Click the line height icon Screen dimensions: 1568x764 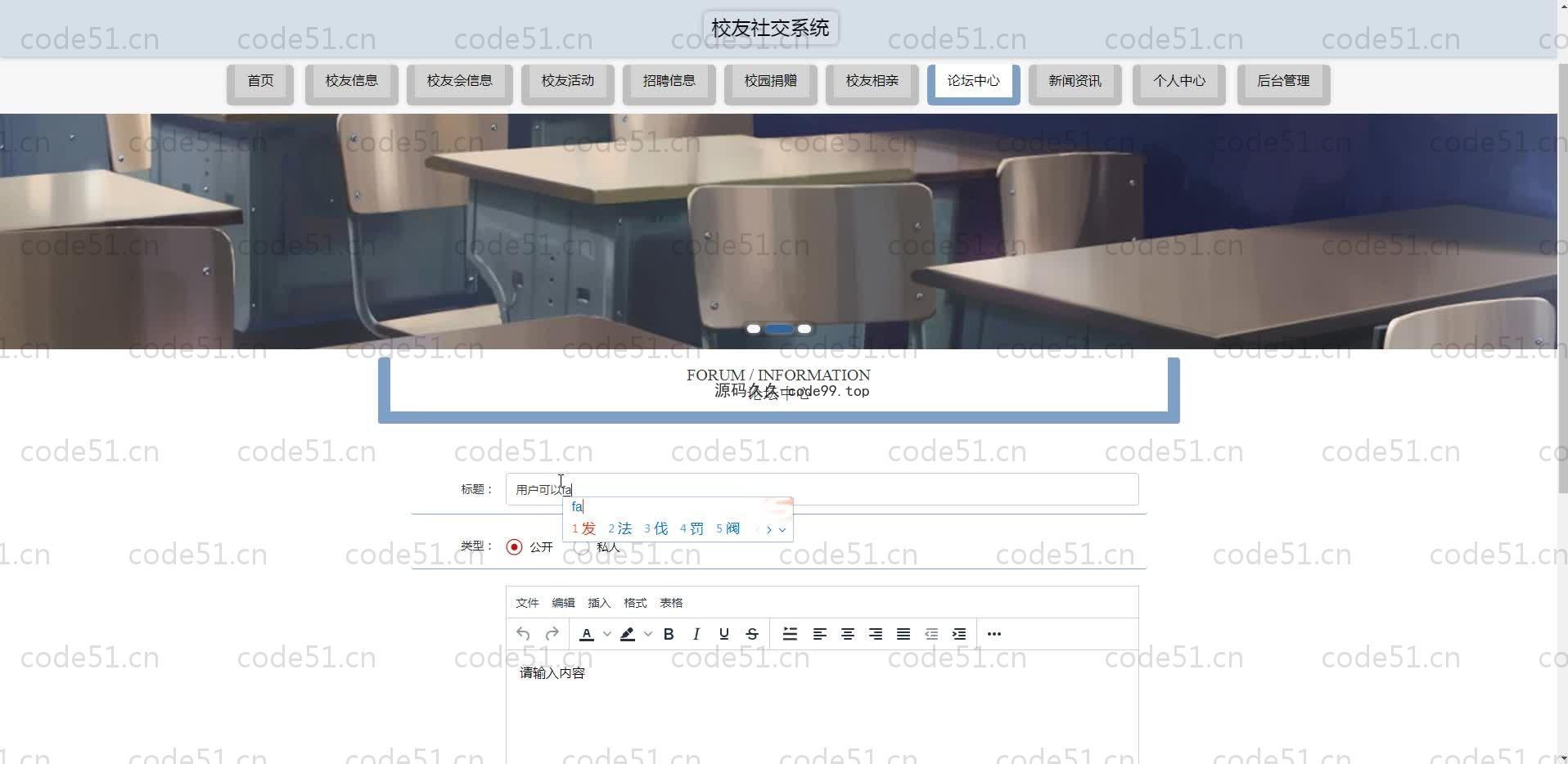point(790,634)
